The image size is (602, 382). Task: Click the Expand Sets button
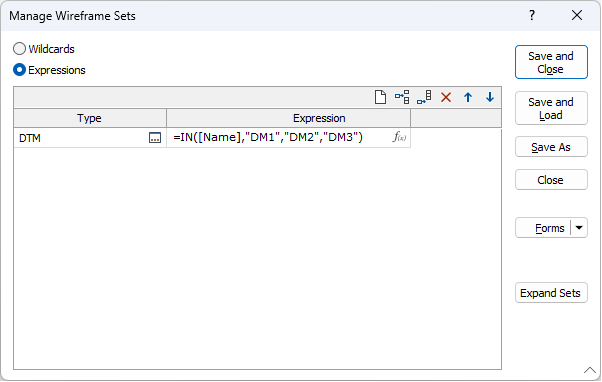tap(551, 293)
